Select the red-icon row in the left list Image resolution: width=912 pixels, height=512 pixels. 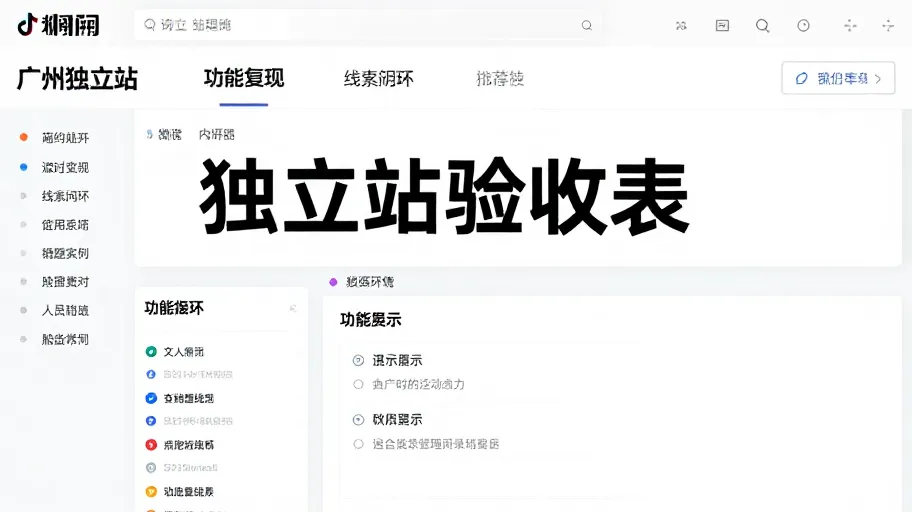pos(180,445)
